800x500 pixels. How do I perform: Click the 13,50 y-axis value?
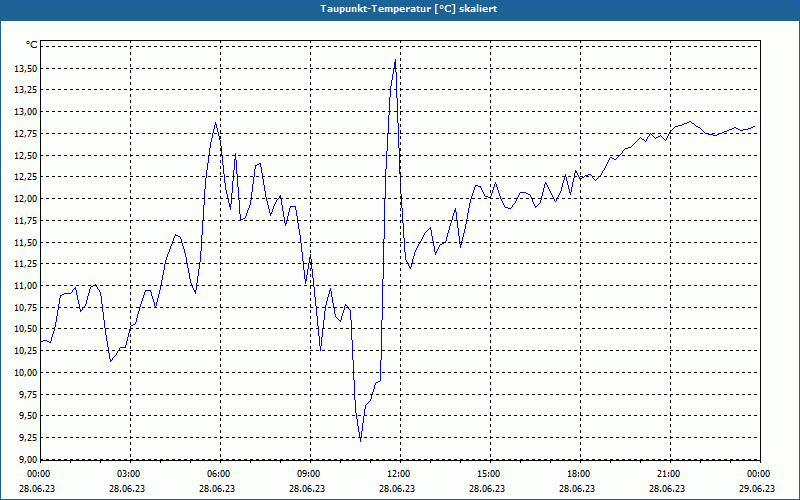pyautogui.click(x=27, y=68)
